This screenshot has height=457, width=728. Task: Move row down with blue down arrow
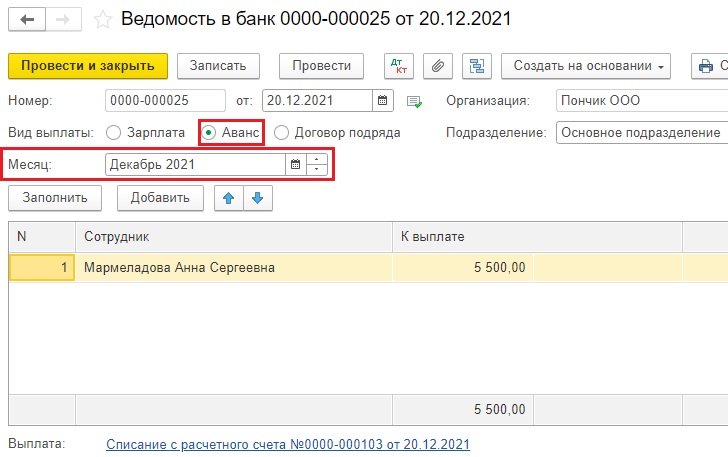click(x=258, y=198)
